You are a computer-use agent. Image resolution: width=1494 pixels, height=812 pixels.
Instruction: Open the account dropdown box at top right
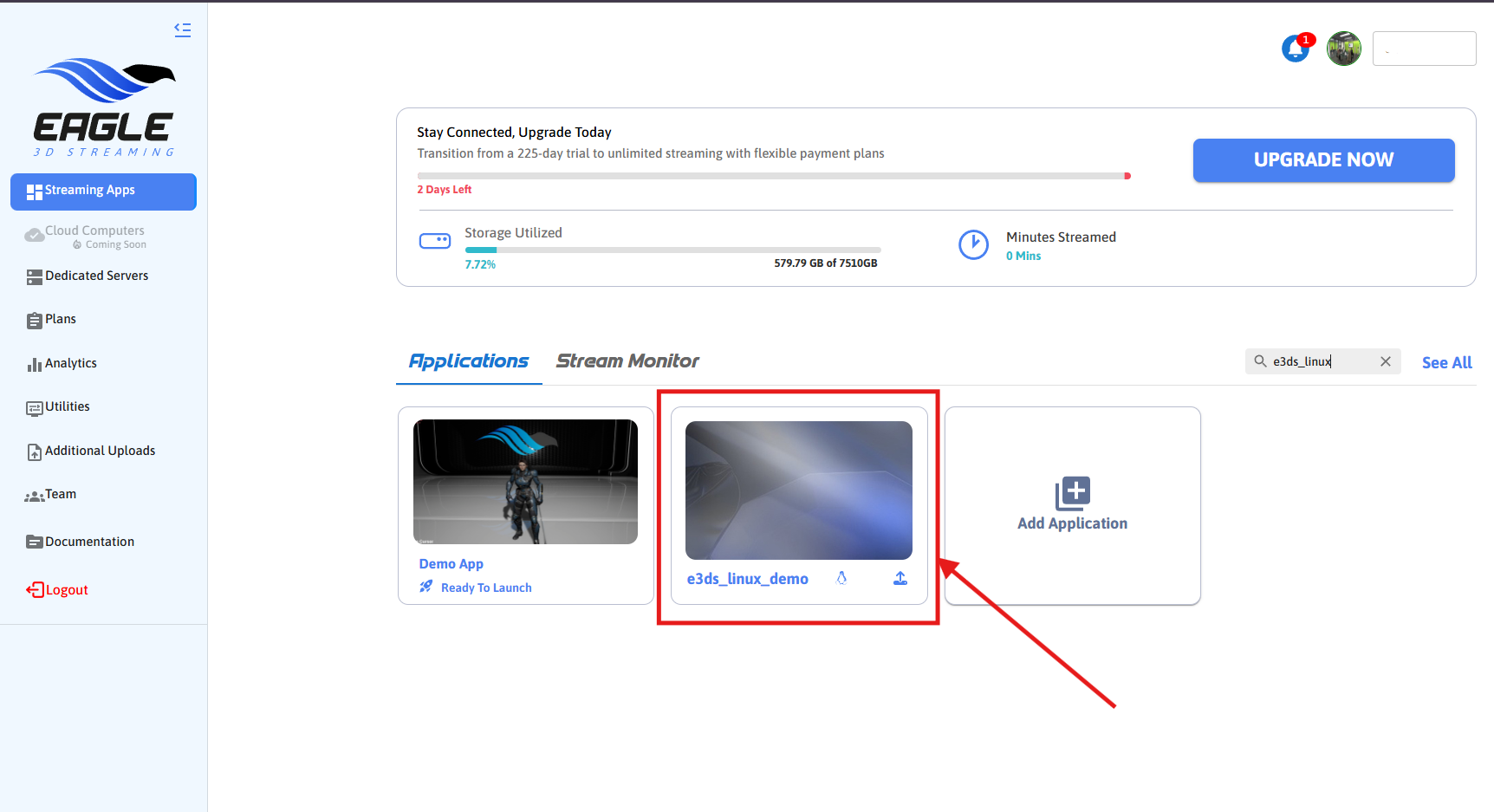1424,49
